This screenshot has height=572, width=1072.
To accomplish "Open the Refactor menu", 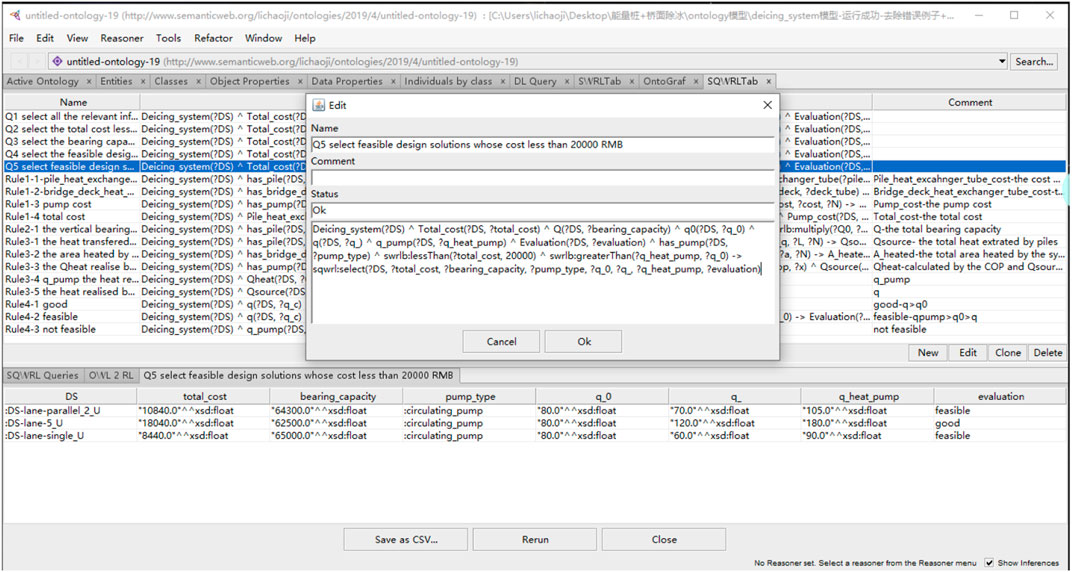I will point(213,38).
